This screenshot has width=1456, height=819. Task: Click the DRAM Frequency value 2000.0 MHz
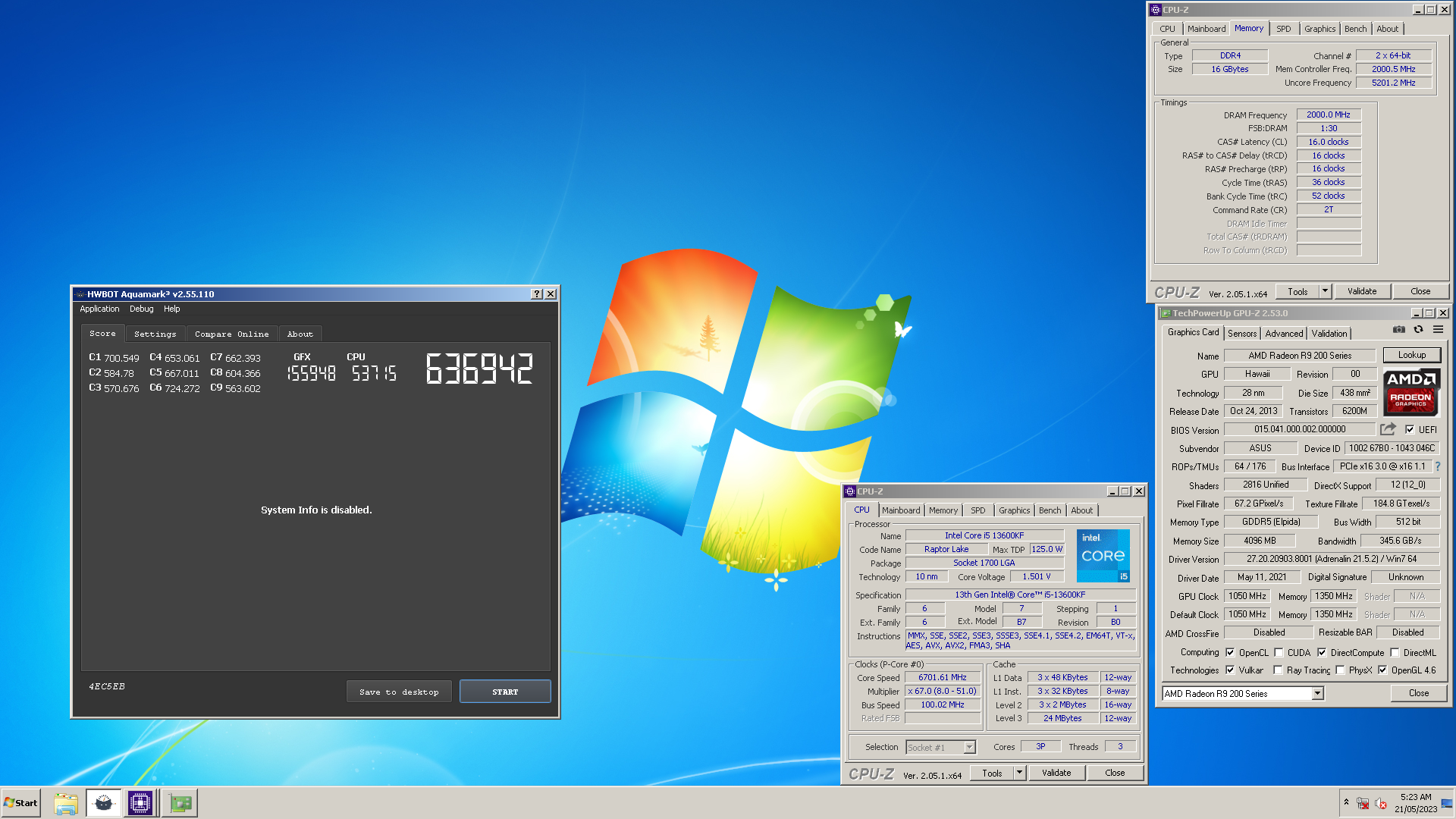[1329, 115]
